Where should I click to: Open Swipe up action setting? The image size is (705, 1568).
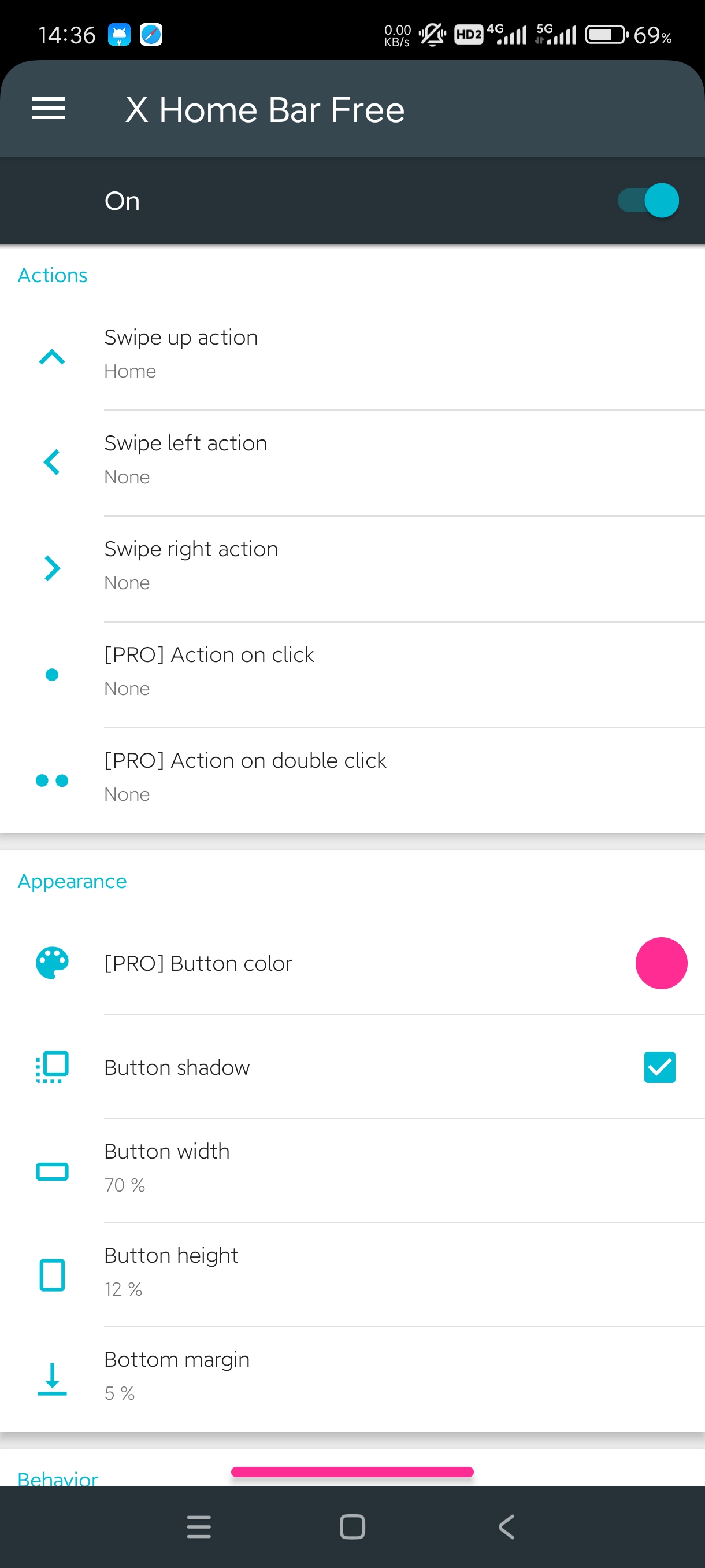[353, 357]
